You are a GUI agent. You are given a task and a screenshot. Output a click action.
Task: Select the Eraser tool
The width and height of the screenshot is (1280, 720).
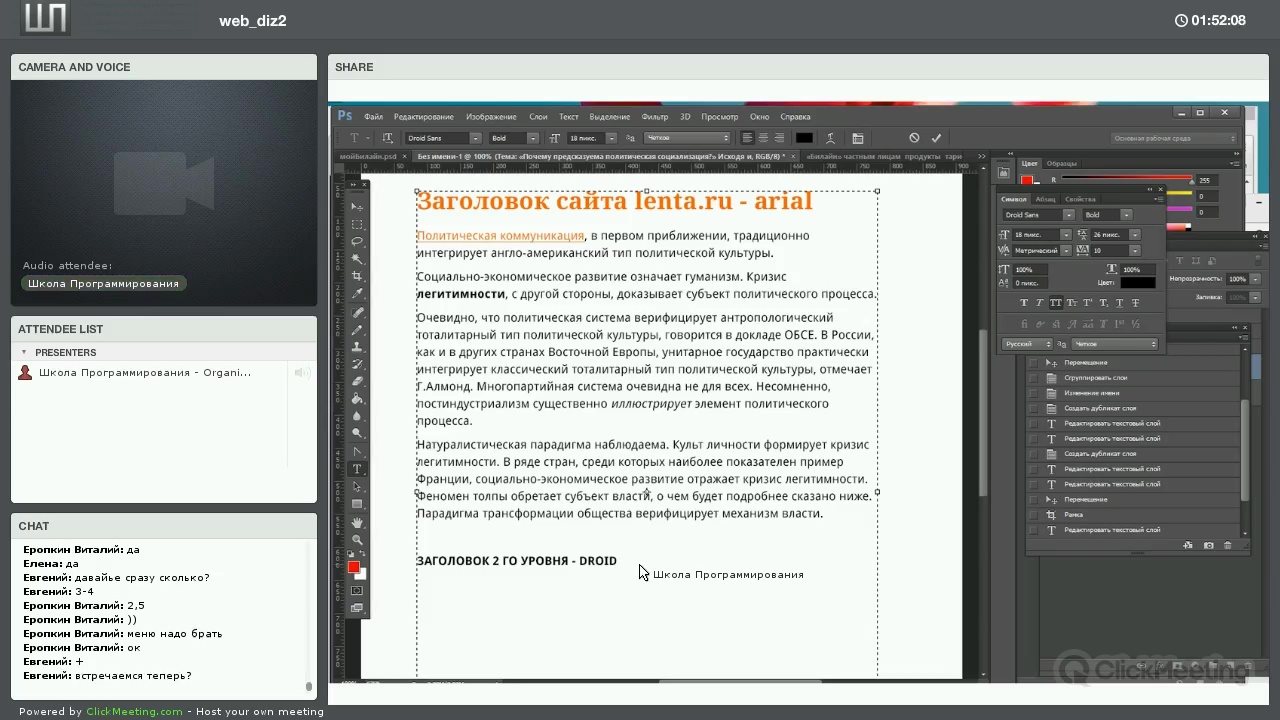(x=357, y=381)
